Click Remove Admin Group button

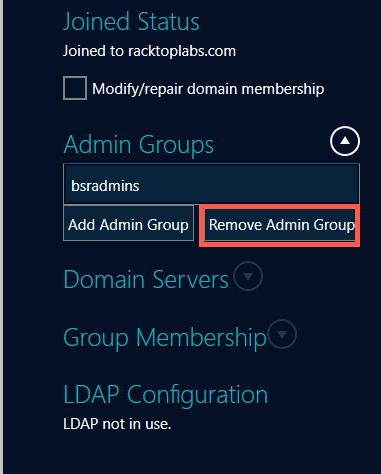280,225
